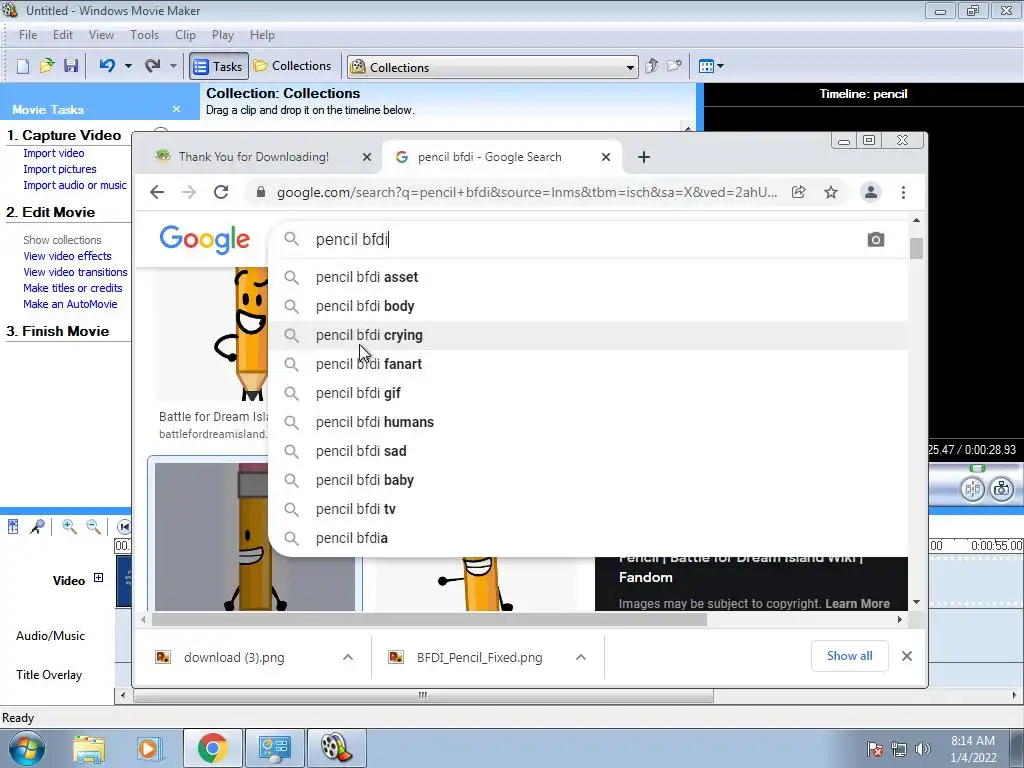This screenshot has width=1024, height=768.
Task: Close the Chrome downloads bar
Action: coord(906,656)
